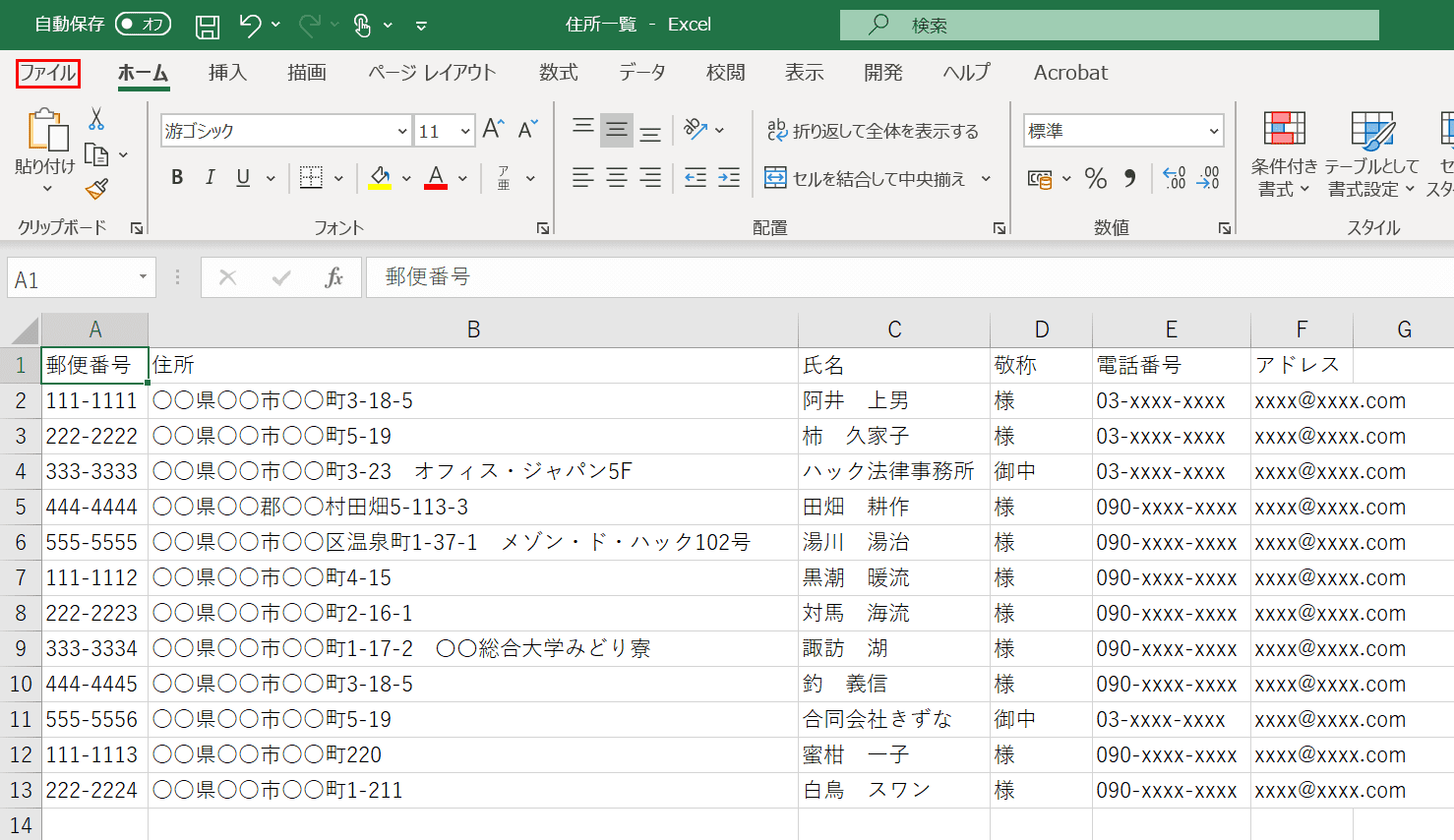The image size is (1454, 840).
Task: Align text left
Action: point(583,178)
